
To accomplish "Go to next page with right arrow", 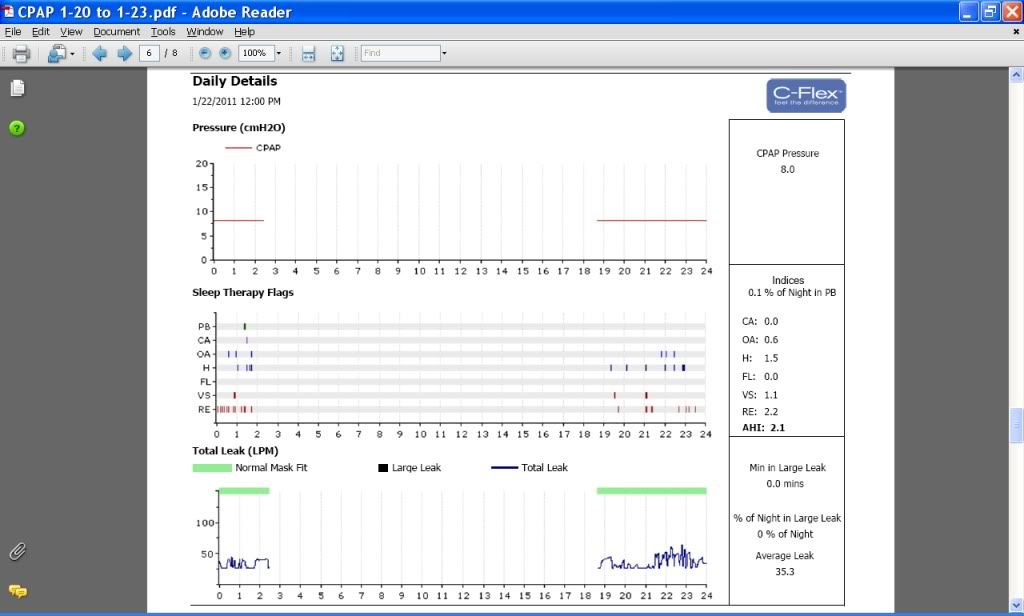I will tap(124, 53).
